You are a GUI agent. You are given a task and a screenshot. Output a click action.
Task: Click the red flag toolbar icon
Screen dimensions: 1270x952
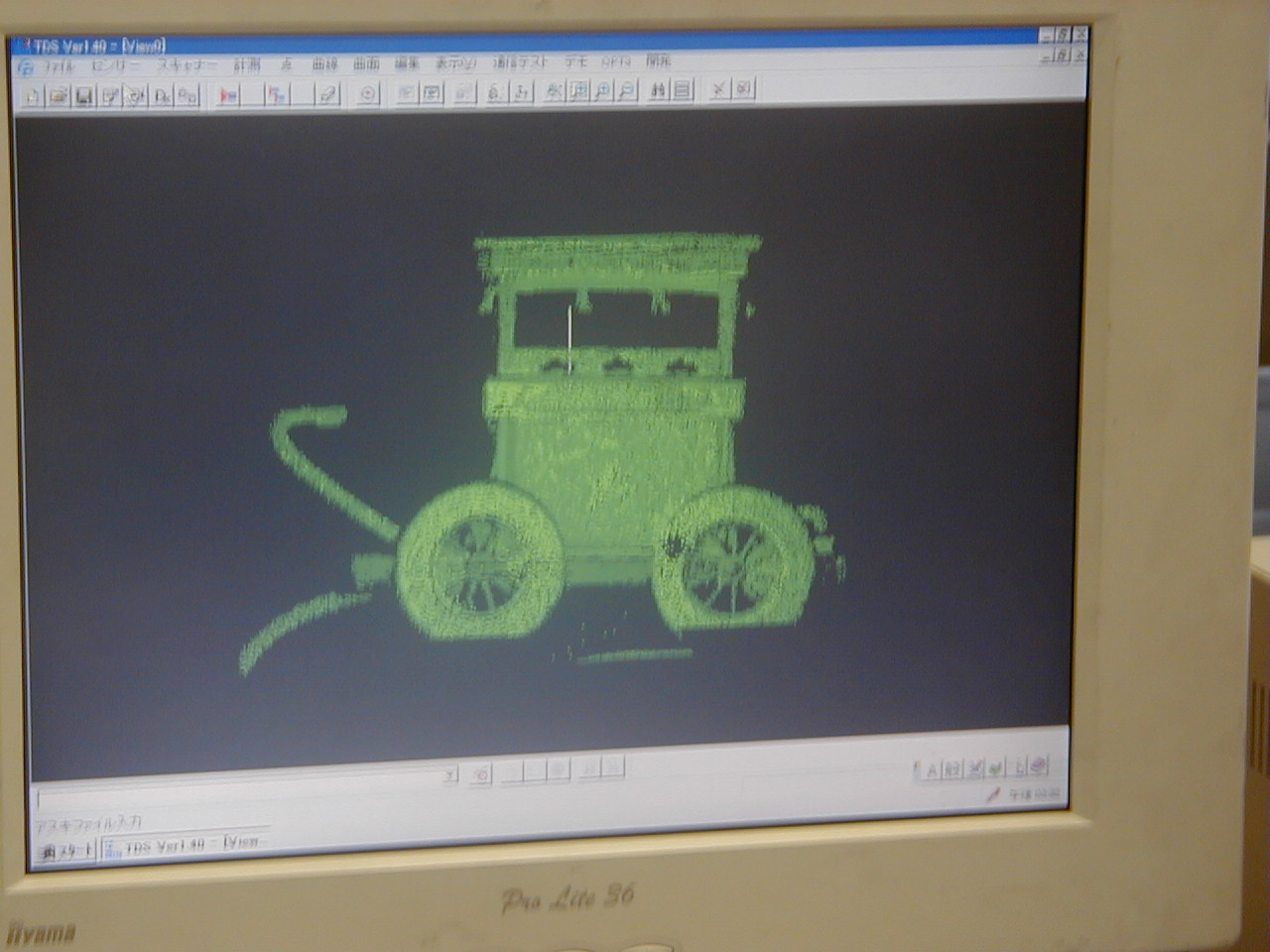tap(229, 95)
